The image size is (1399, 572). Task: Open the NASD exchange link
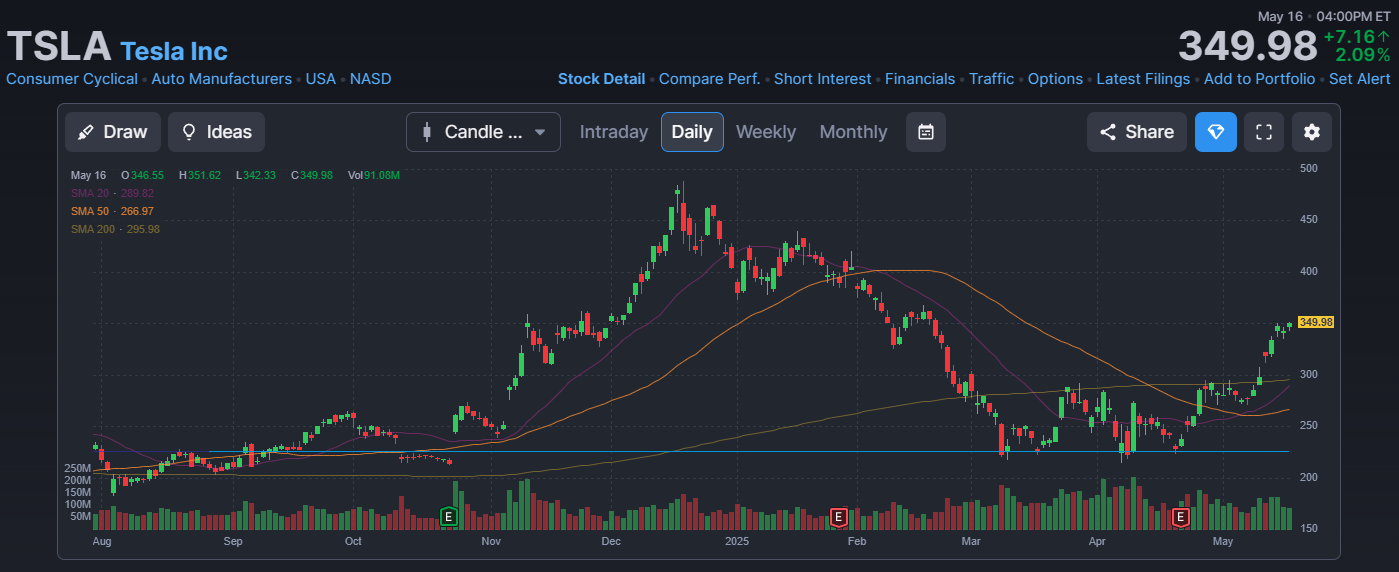pyautogui.click(x=371, y=79)
